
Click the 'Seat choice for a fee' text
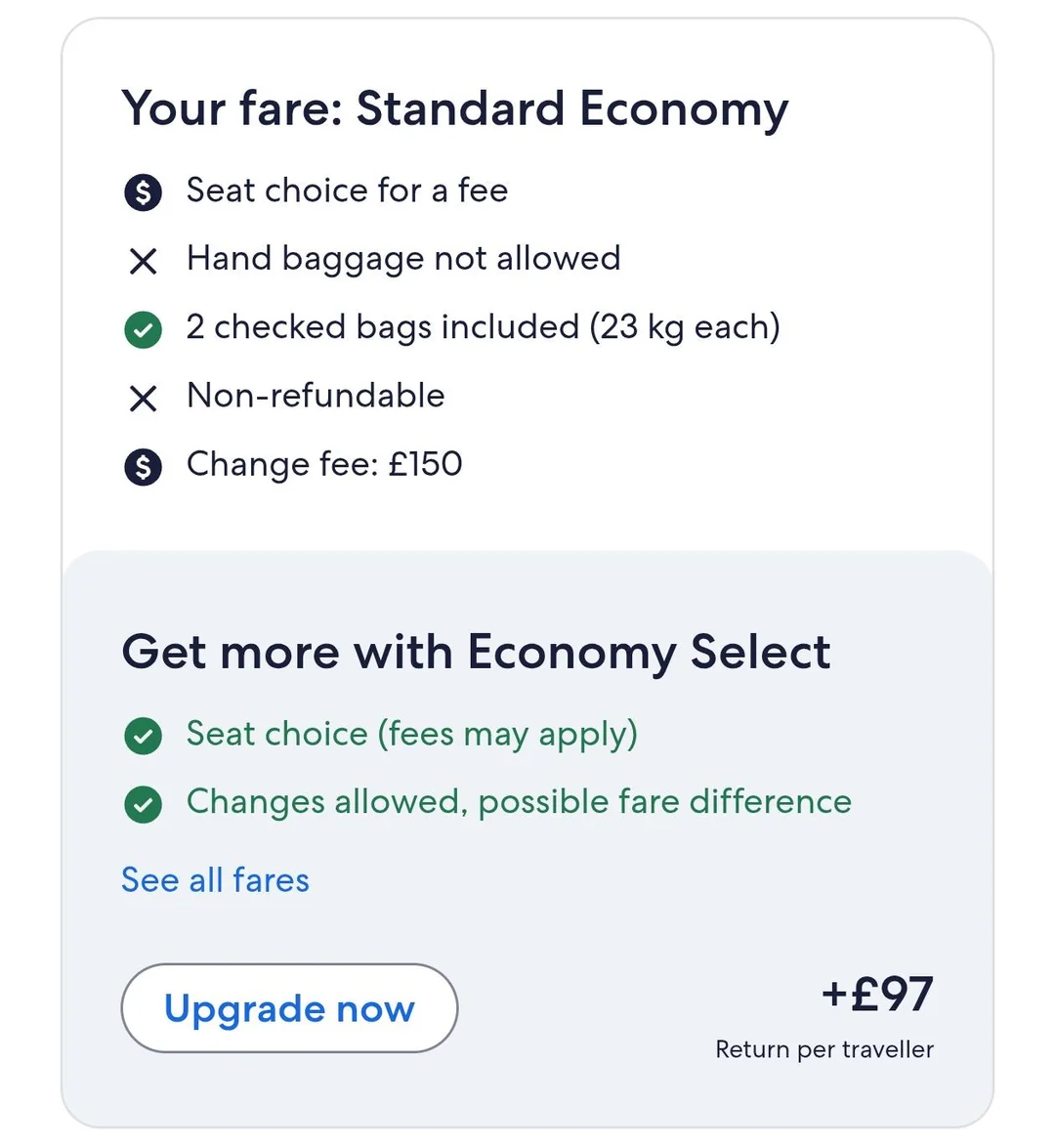point(347,191)
